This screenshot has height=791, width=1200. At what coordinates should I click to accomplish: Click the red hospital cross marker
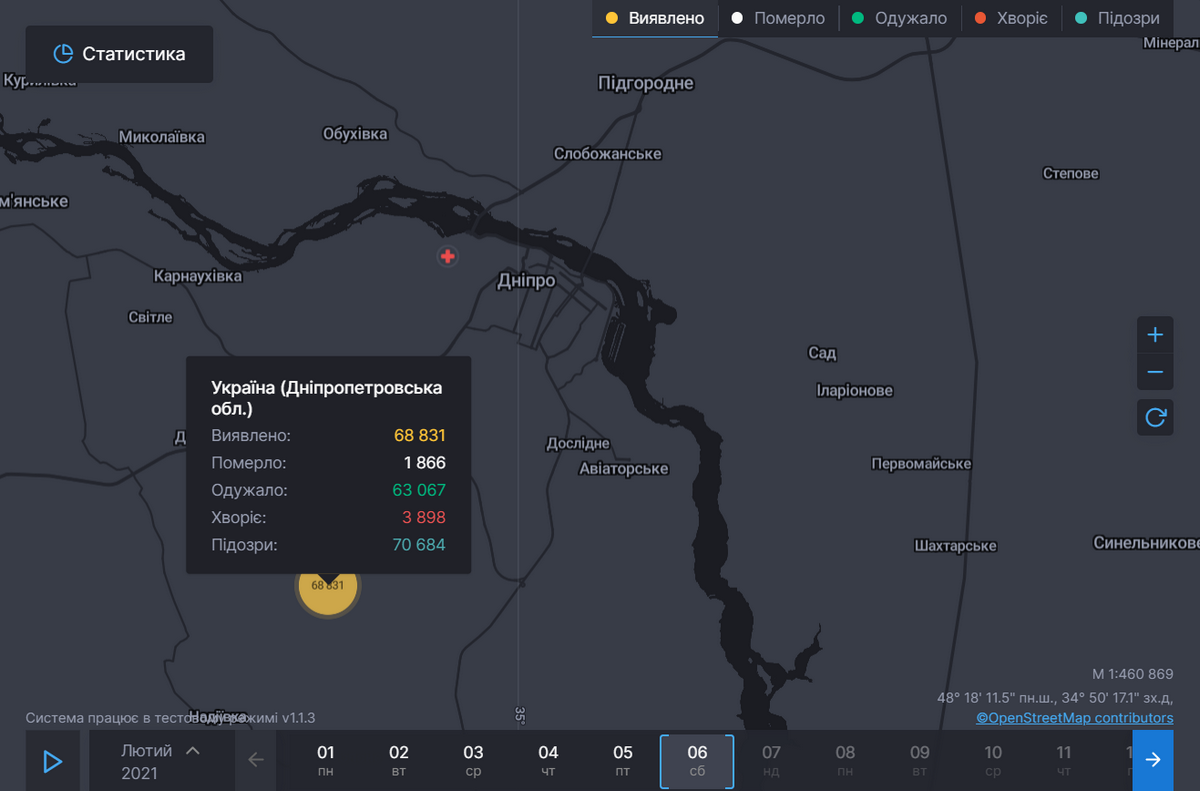point(448,257)
